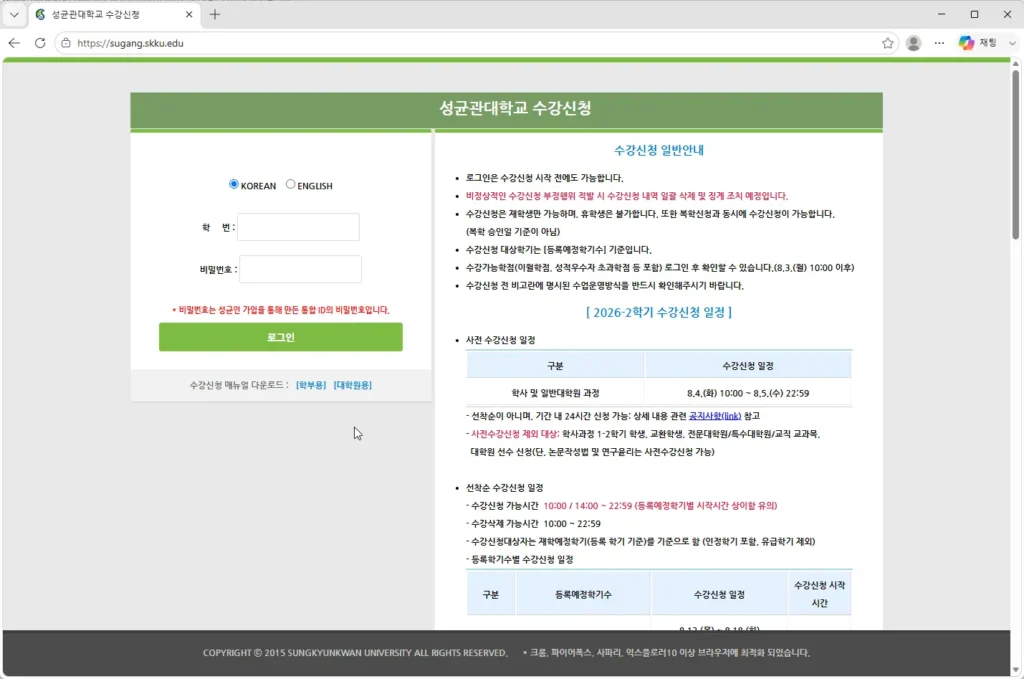The height and width of the screenshot is (679, 1024).
Task: Click the 등록예정학기수 column header
Action: 583,594
